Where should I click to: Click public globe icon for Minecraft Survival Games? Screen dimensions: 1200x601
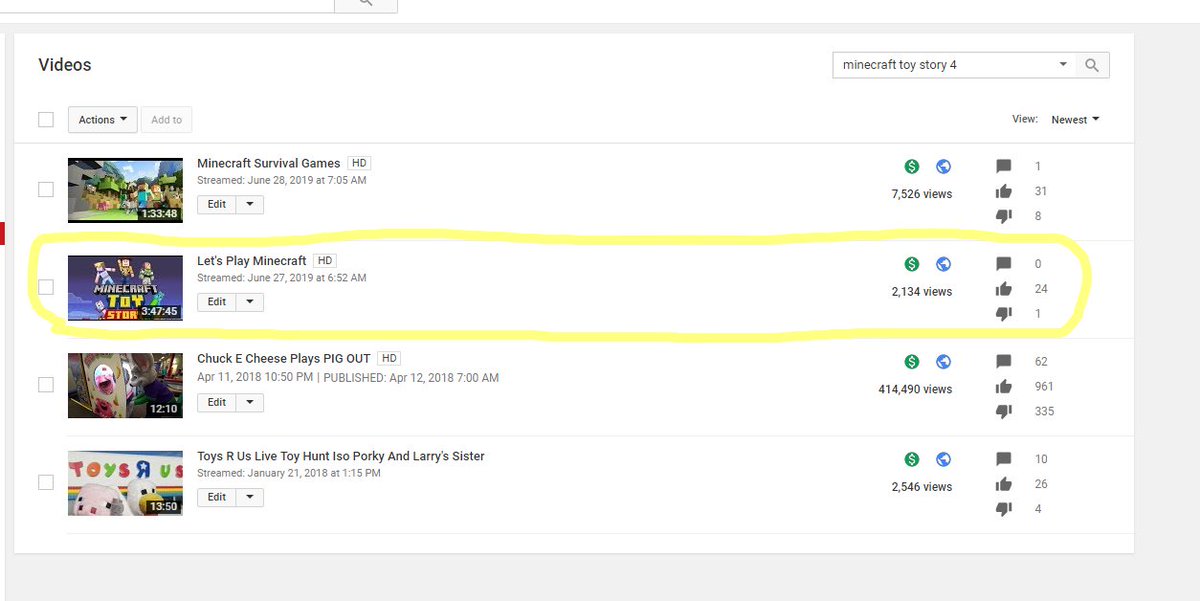point(943,166)
